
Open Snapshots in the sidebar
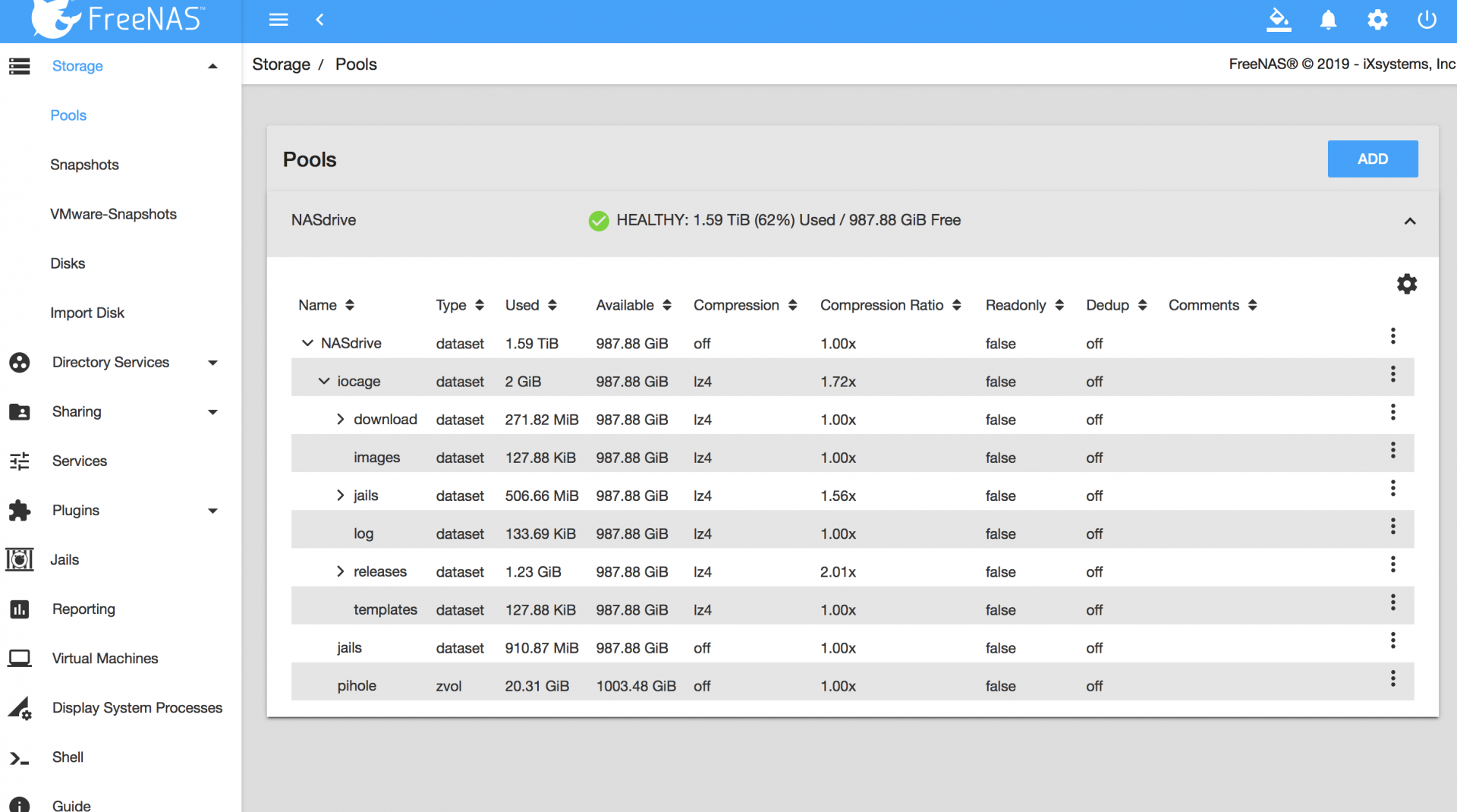pos(84,165)
